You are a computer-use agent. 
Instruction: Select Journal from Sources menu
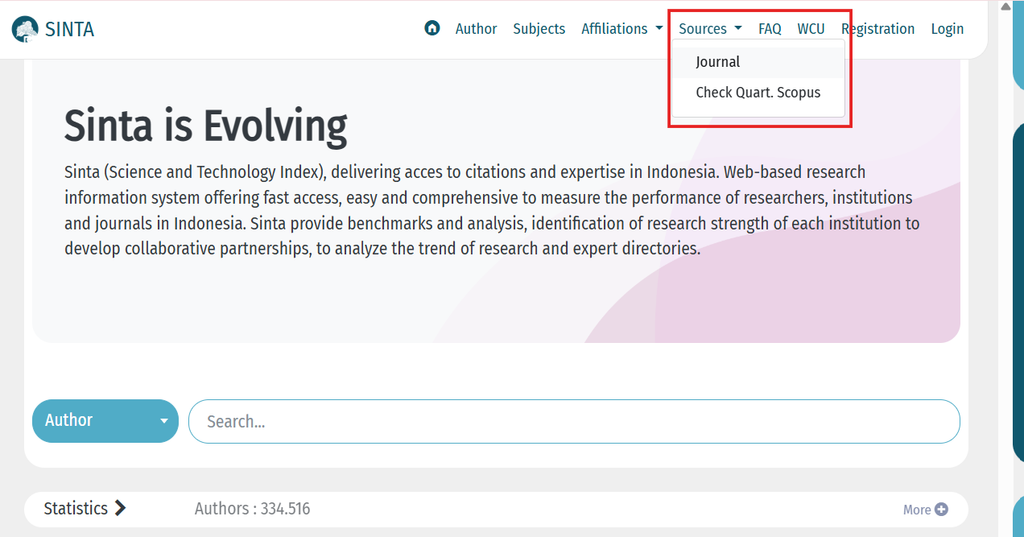pyautogui.click(x=758, y=62)
